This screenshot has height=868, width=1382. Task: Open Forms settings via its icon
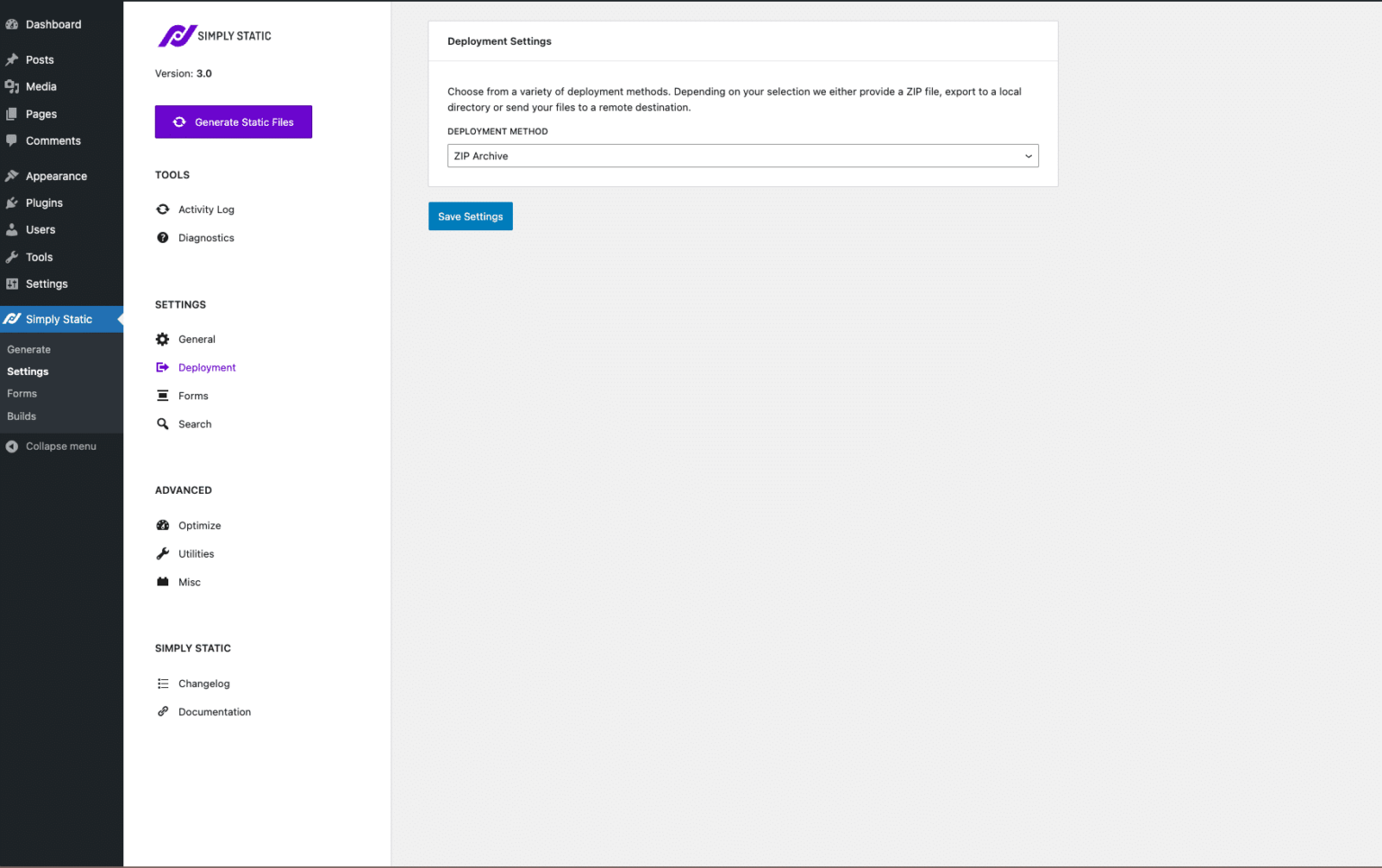point(163,396)
